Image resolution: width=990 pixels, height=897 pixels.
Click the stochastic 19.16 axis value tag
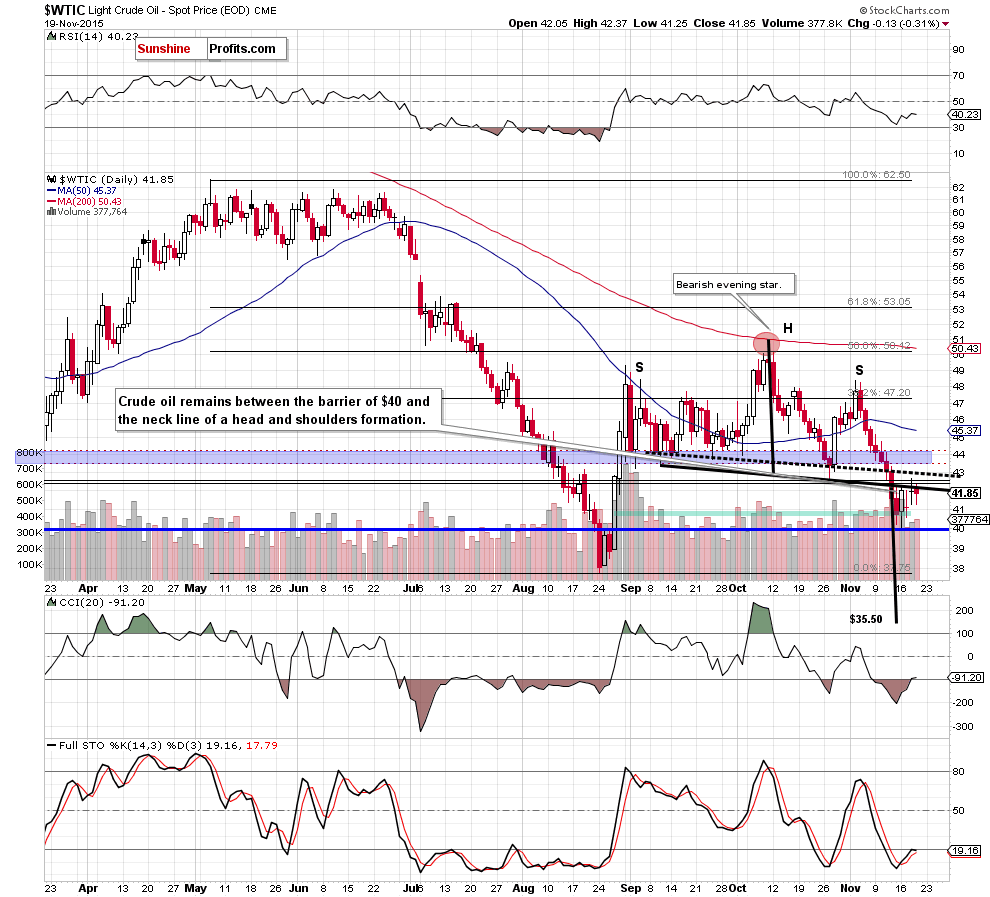[x=965, y=851]
